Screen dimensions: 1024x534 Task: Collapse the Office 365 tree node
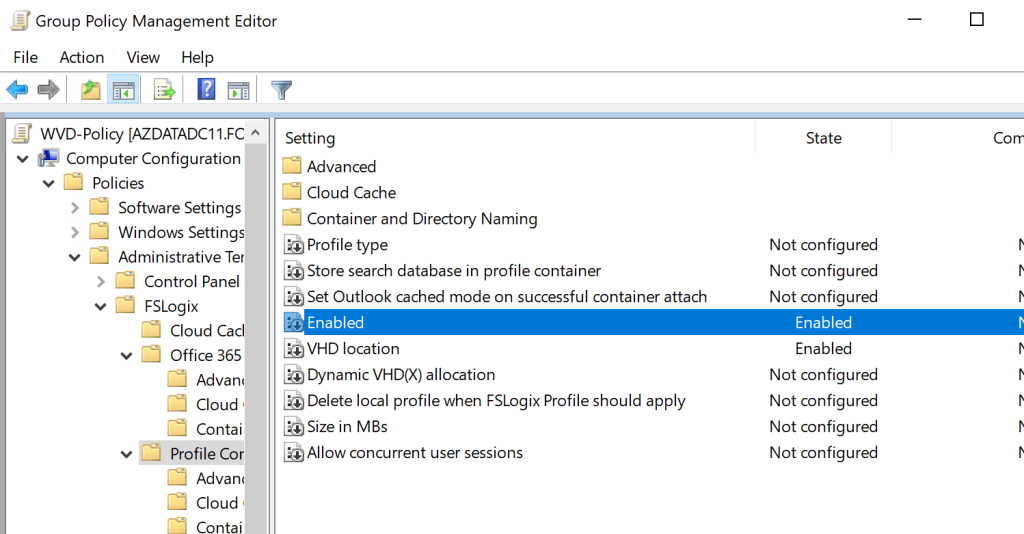[x=127, y=356]
